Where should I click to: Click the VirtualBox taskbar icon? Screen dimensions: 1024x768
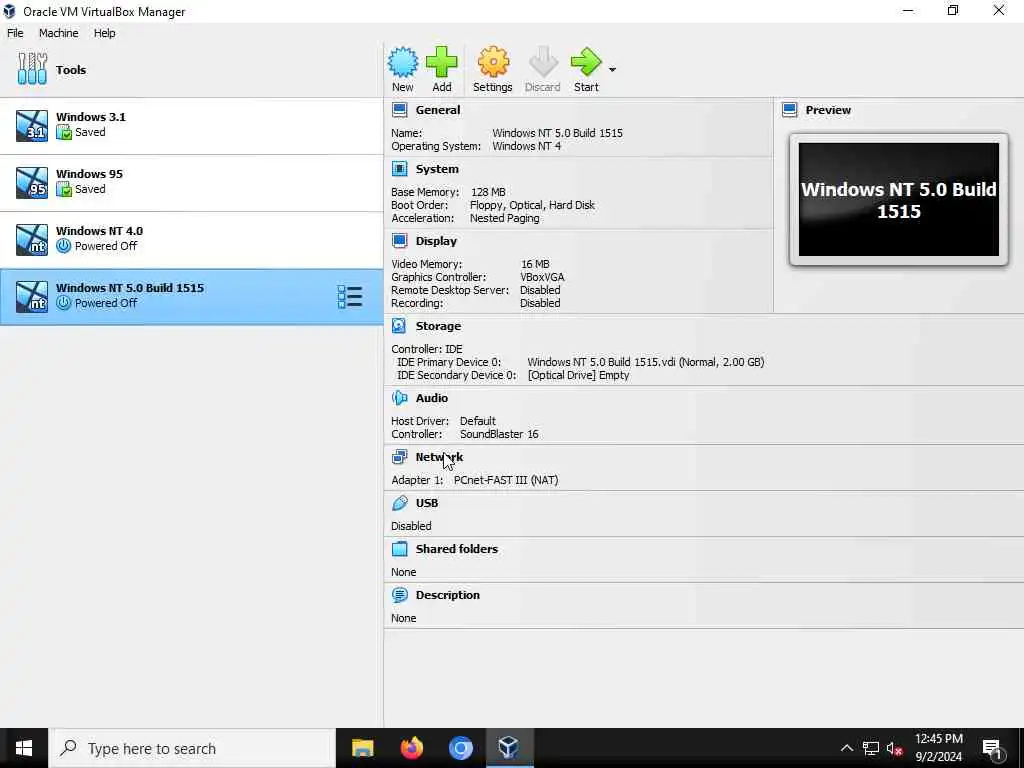pos(509,748)
